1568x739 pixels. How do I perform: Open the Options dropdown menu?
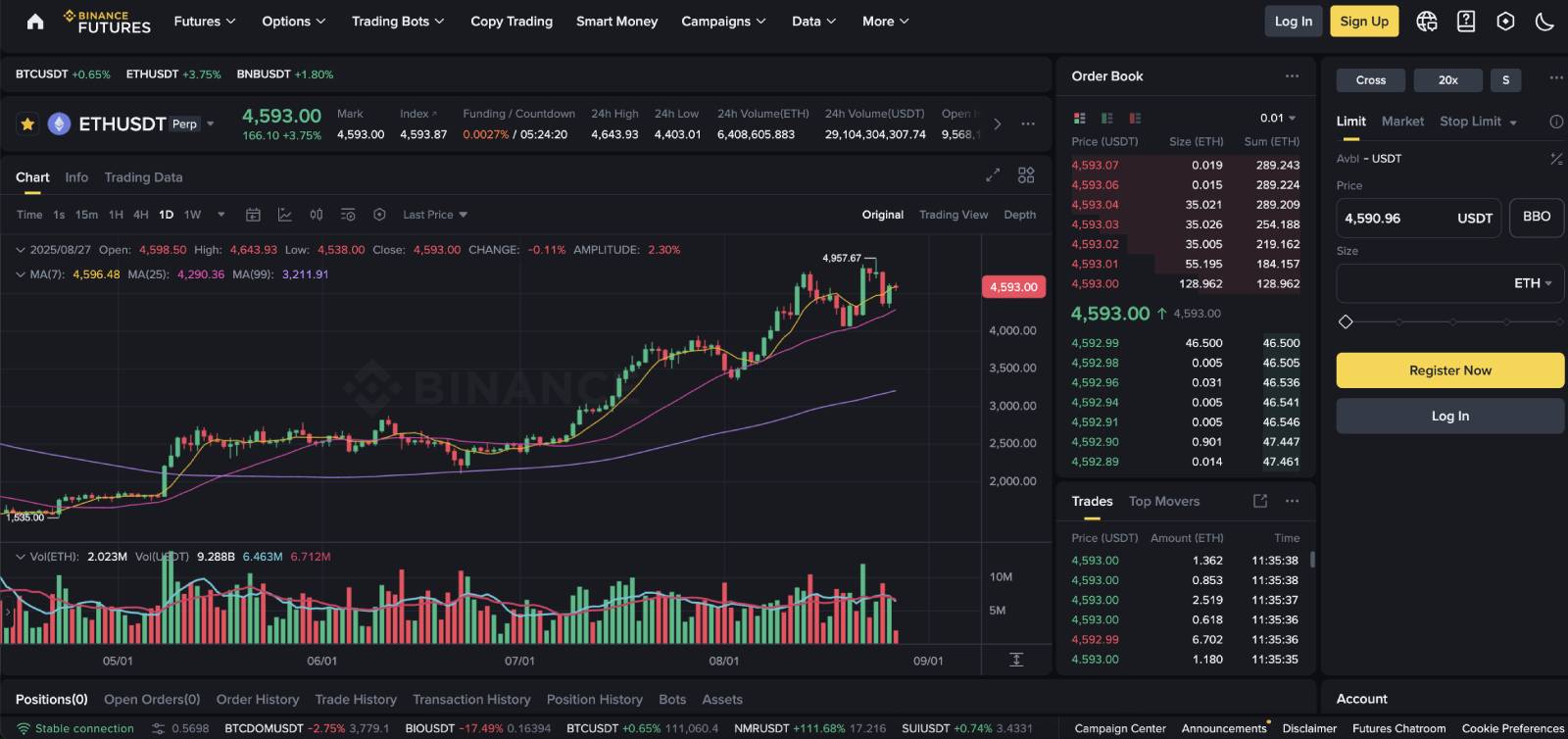point(293,22)
